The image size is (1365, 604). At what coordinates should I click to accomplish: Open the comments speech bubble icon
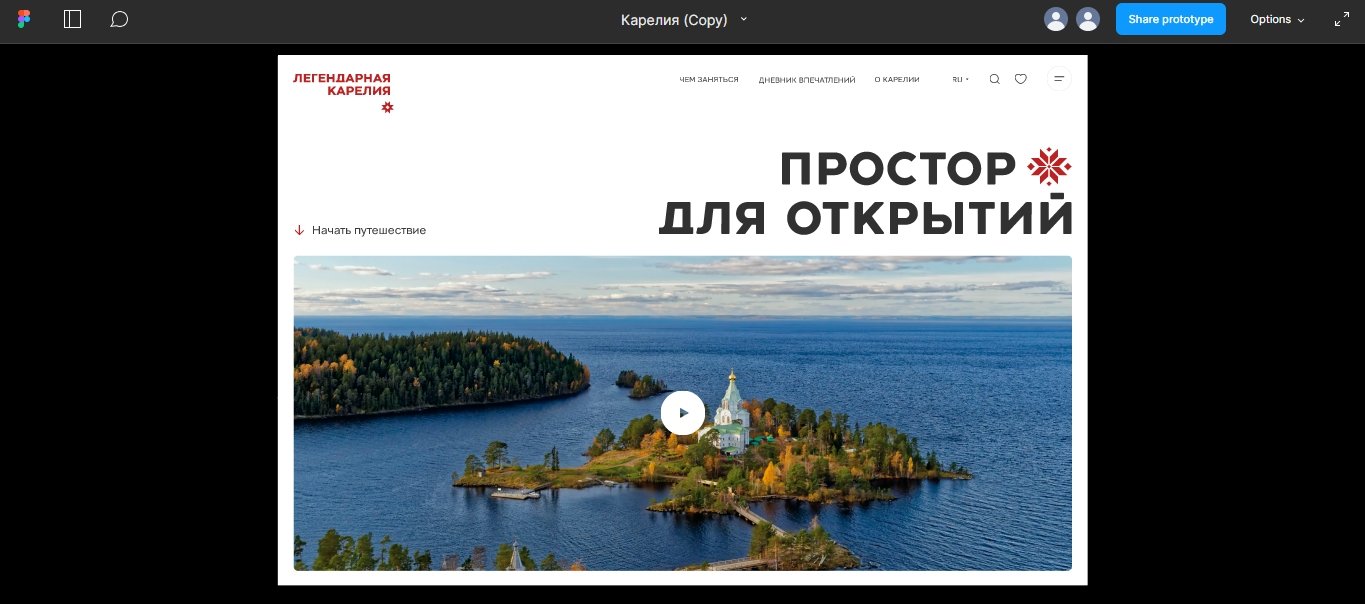pyautogui.click(x=119, y=19)
